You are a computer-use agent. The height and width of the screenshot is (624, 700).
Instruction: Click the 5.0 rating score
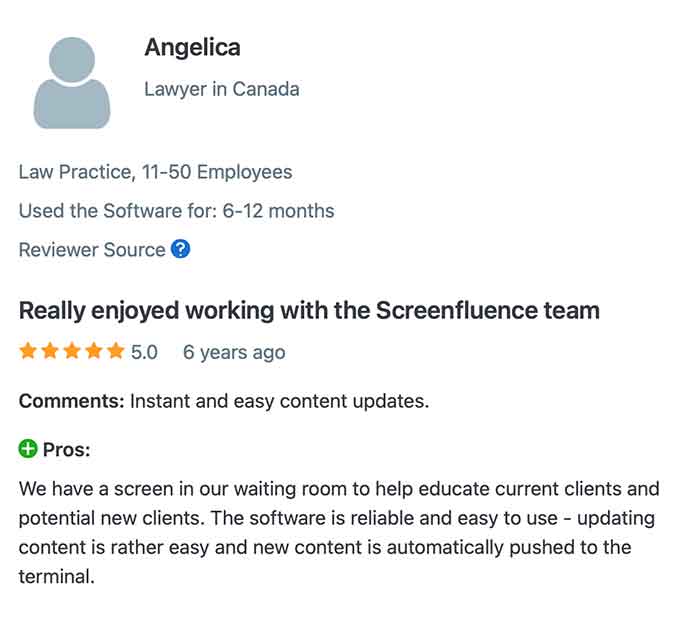[144, 352]
